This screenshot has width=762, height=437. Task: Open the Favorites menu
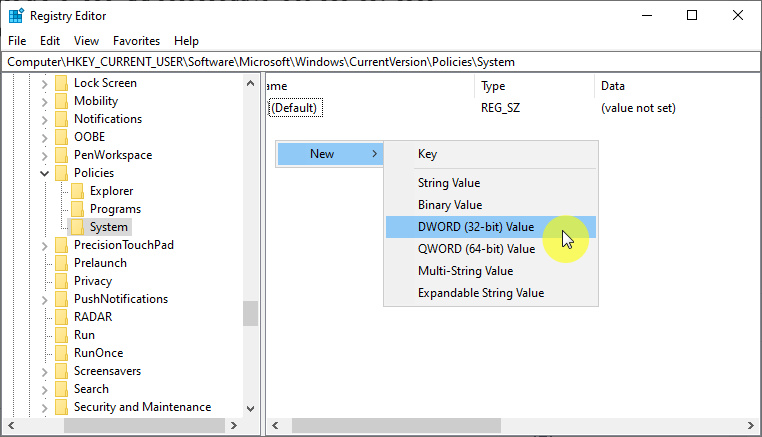pyautogui.click(x=136, y=41)
